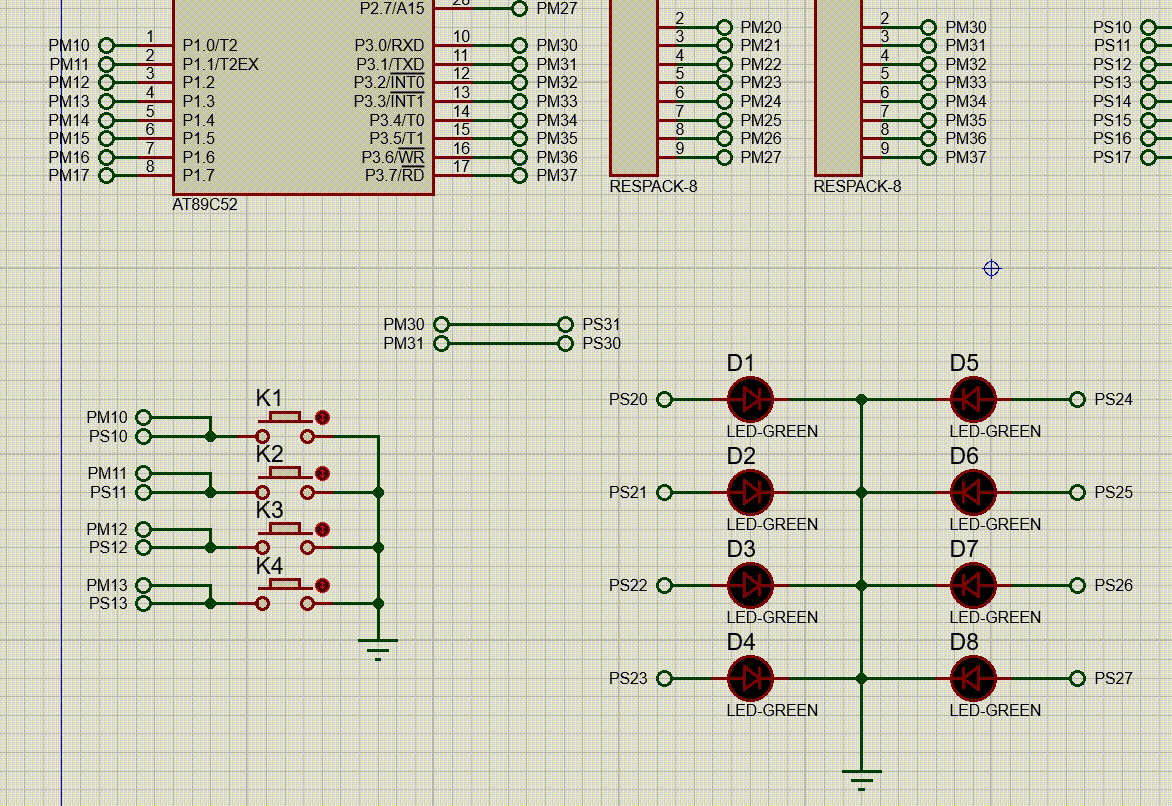Click the PS26 terminal circle at D7
This screenshot has width=1172, height=806.
click(1077, 585)
